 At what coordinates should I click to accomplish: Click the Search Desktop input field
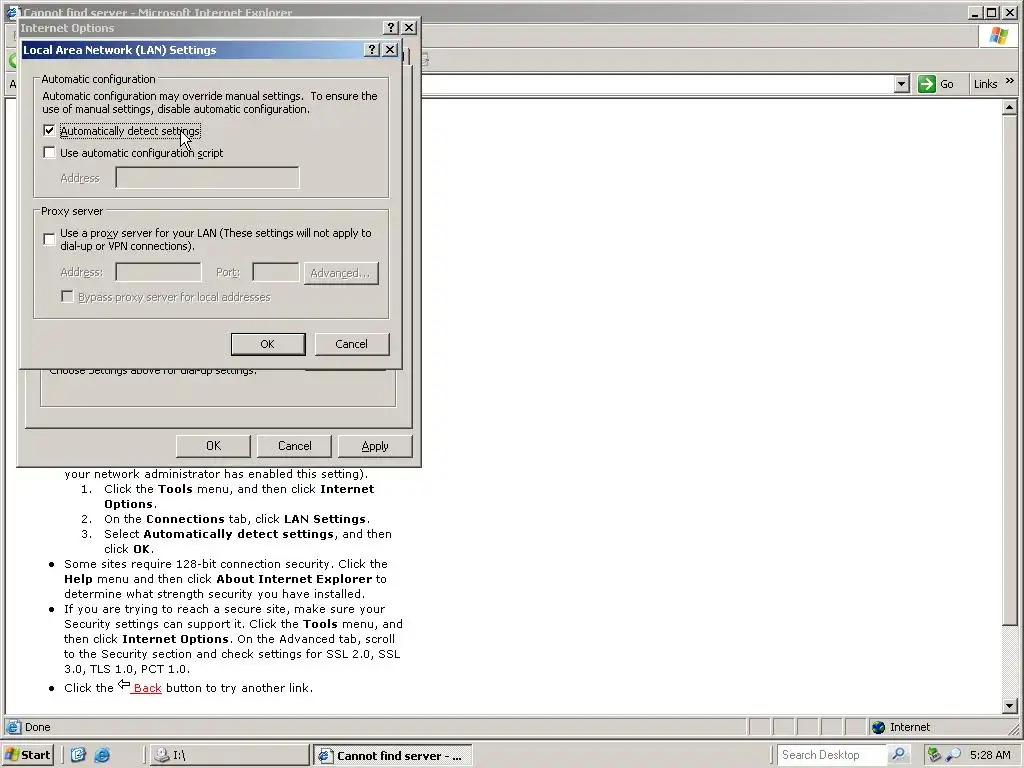pos(832,755)
